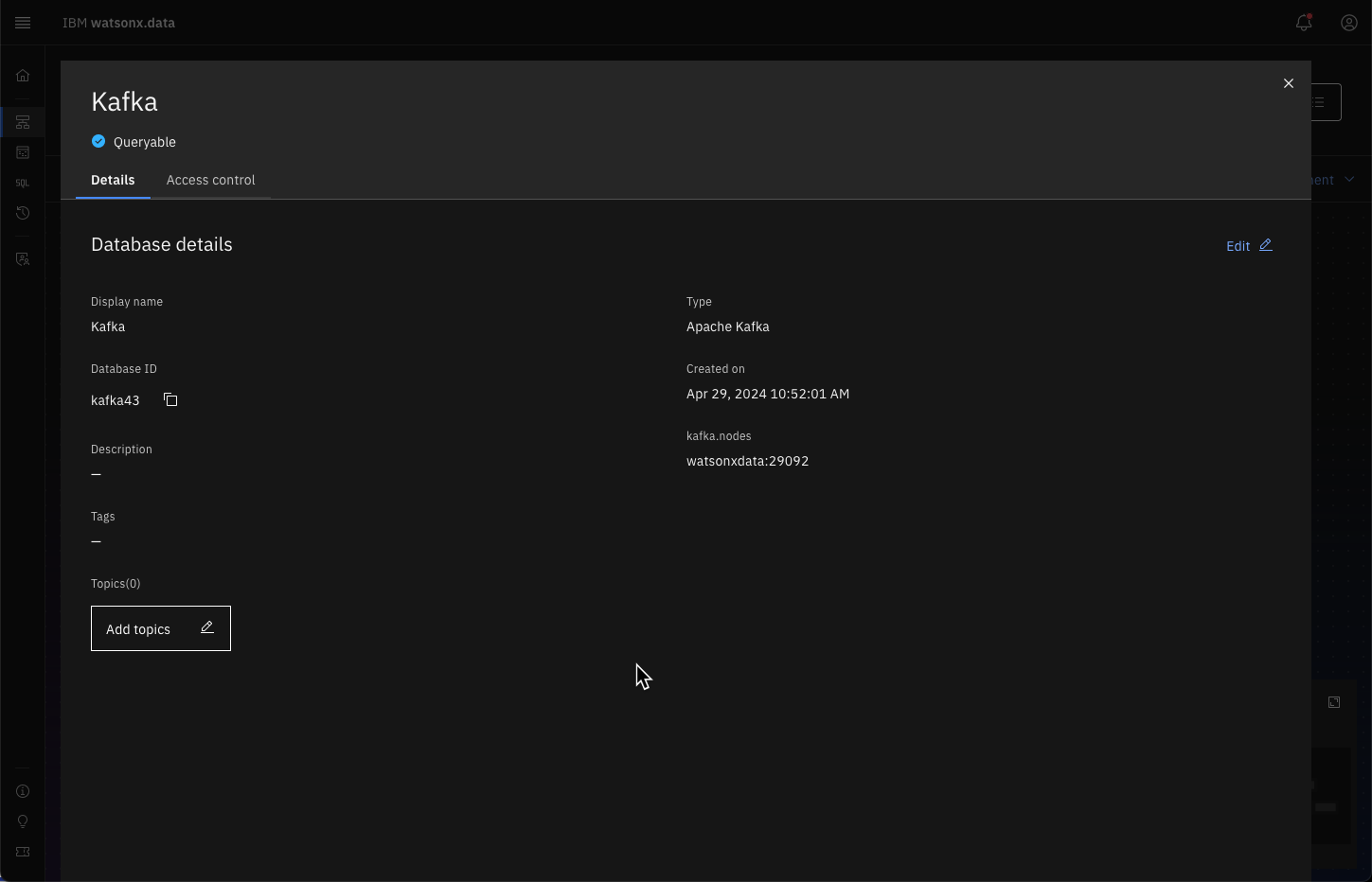This screenshot has height=882, width=1372.
Task: Switch to the Access control tab
Action: pos(210,180)
